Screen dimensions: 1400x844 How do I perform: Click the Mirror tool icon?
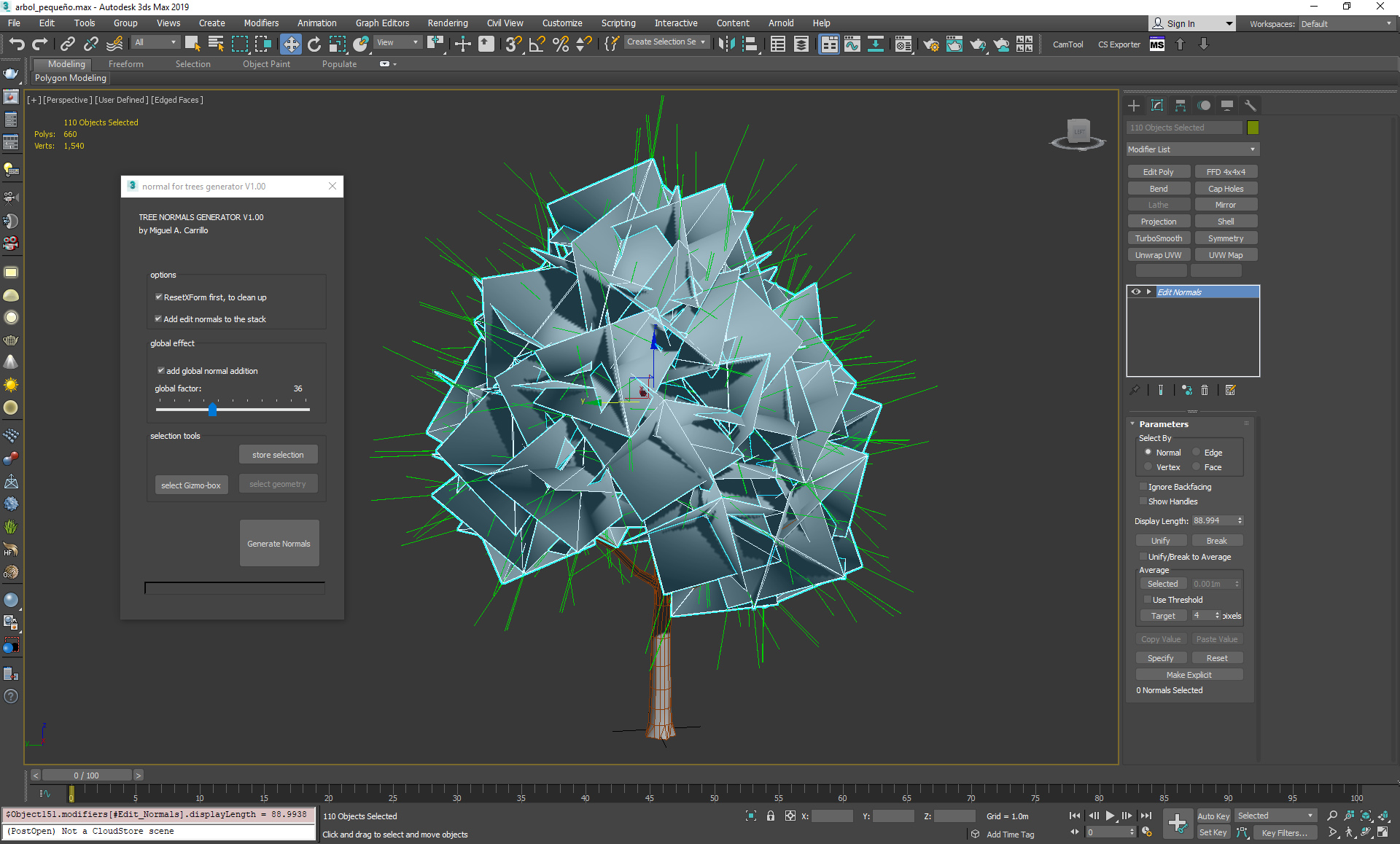pyautogui.click(x=726, y=44)
